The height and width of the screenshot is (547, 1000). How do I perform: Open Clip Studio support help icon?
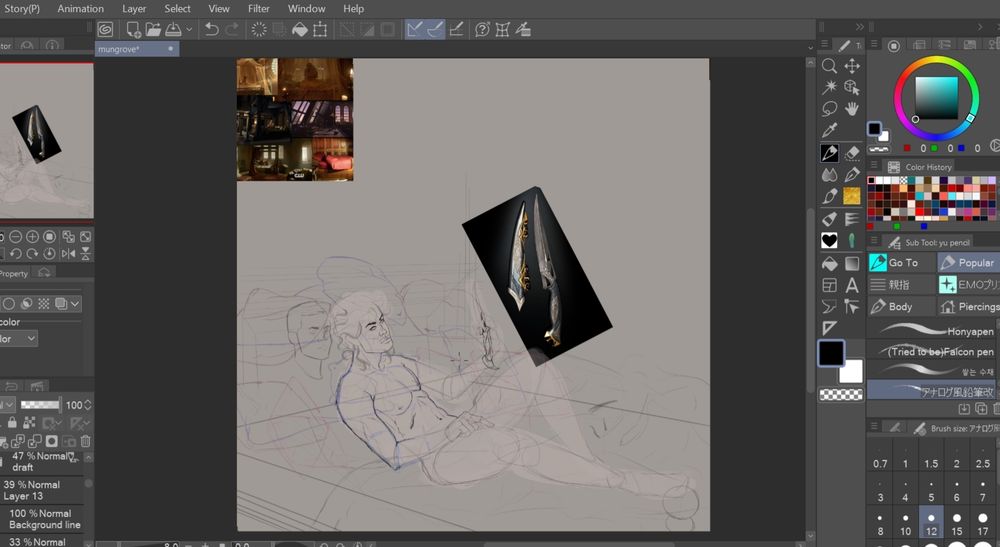coord(482,29)
